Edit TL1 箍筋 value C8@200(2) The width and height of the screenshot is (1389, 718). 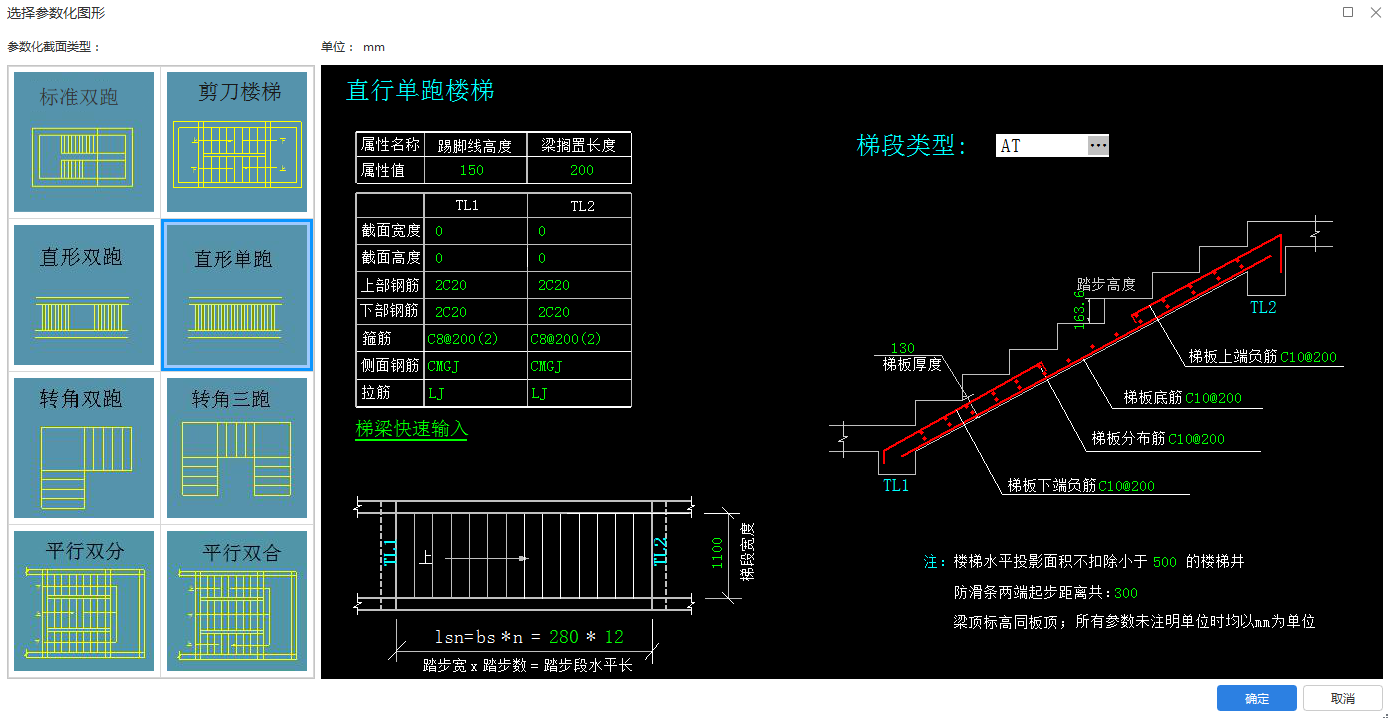click(463, 339)
